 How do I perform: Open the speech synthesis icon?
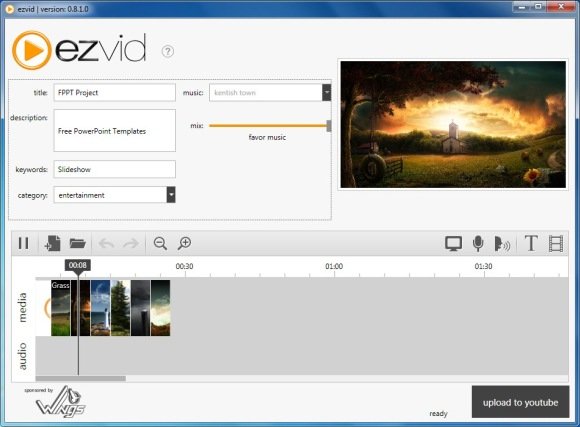pos(502,244)
